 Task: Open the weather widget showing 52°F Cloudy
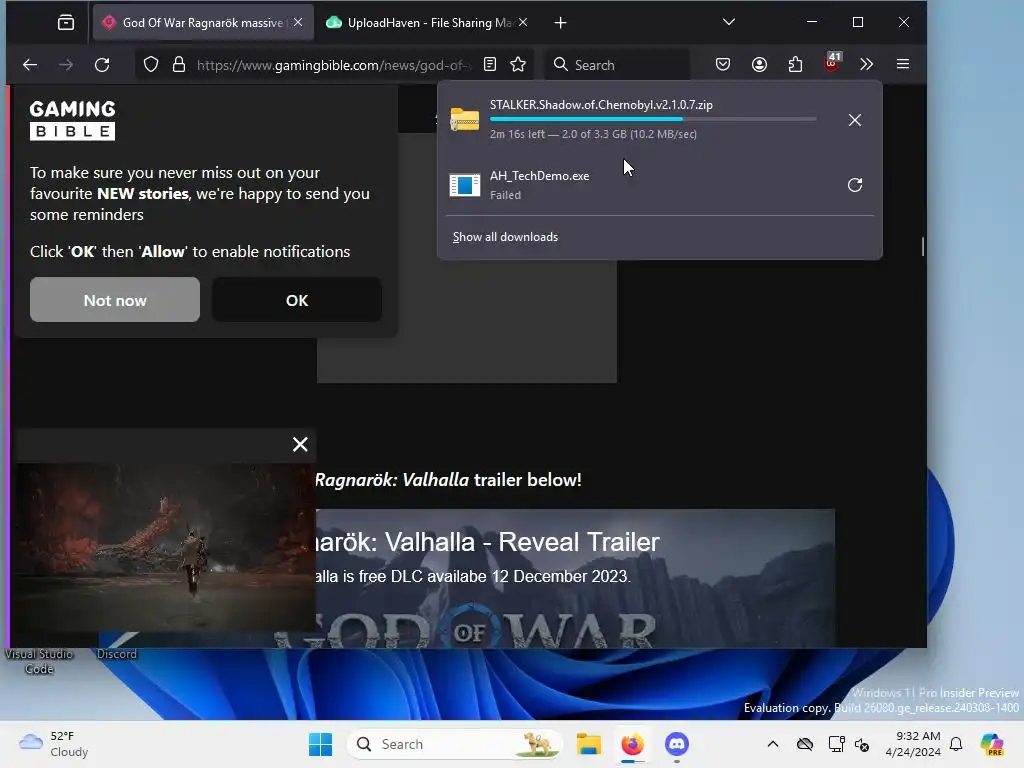pyautogui.click(x=54, y=744)
